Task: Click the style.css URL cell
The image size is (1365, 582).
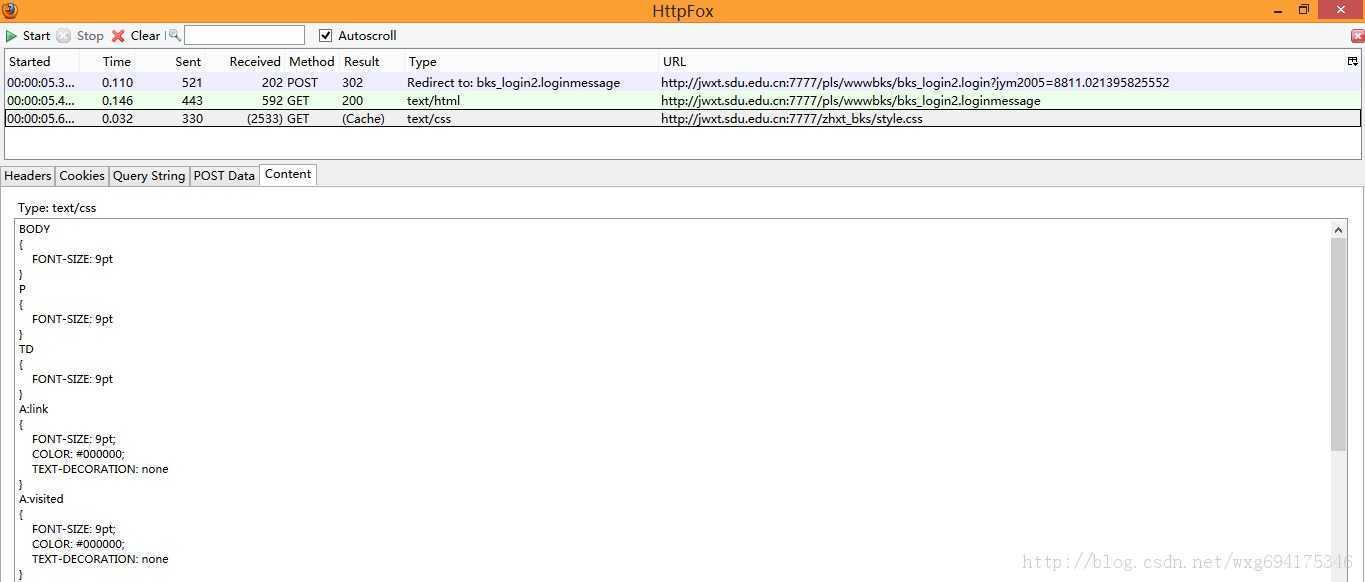Action: [x=792, y=119]
